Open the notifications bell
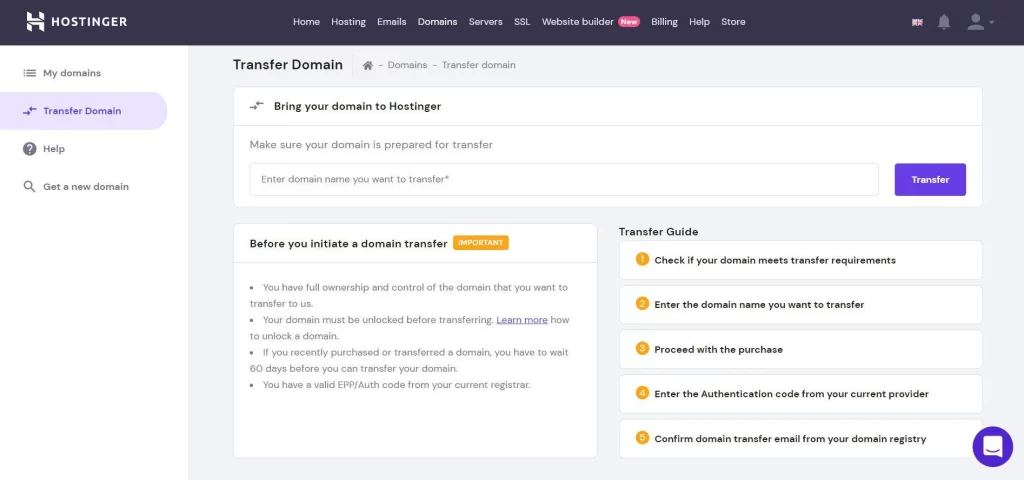Screen dimensions: 1024x480 point(944,22)
